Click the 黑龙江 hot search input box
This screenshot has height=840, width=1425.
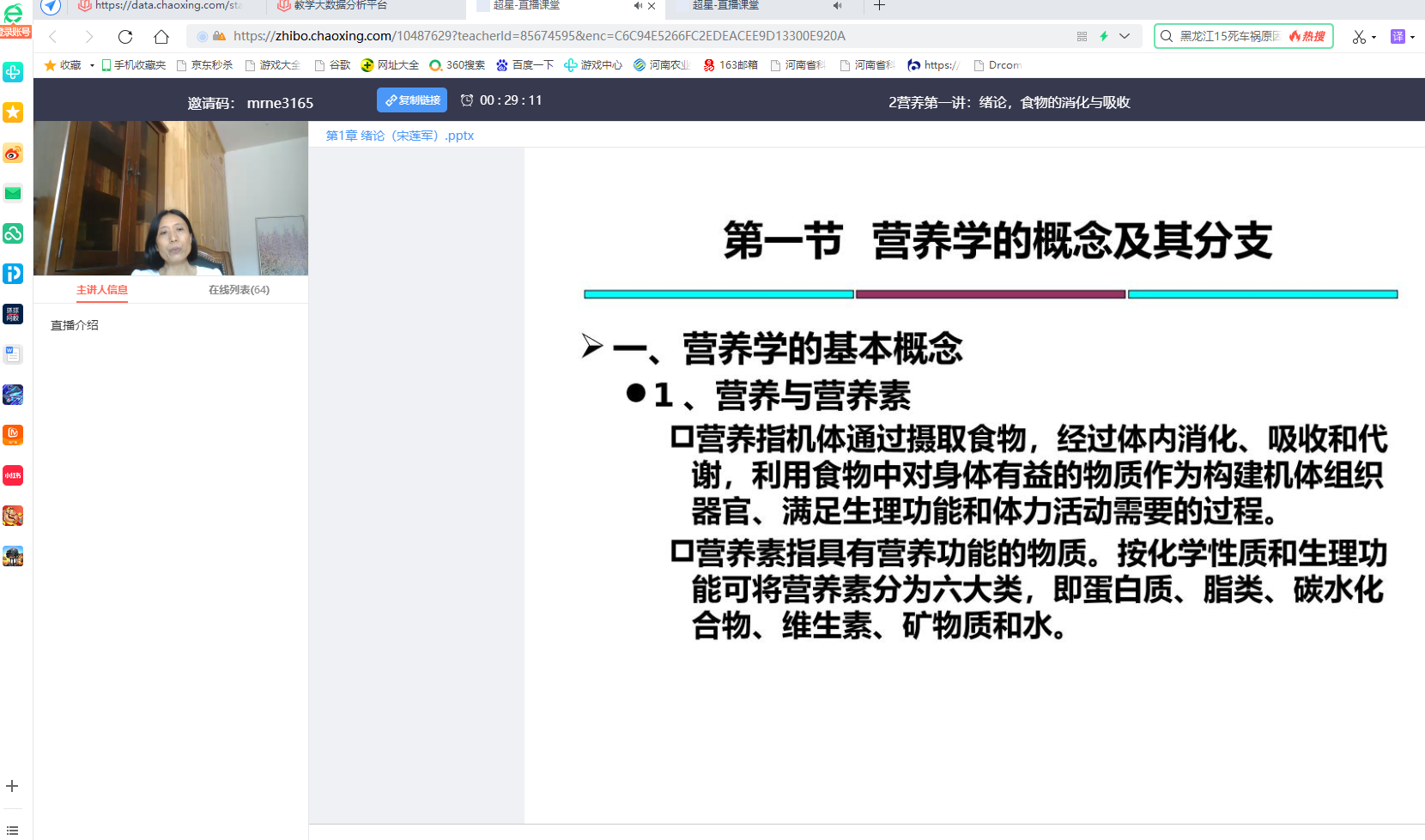[x=1228, y=36]
